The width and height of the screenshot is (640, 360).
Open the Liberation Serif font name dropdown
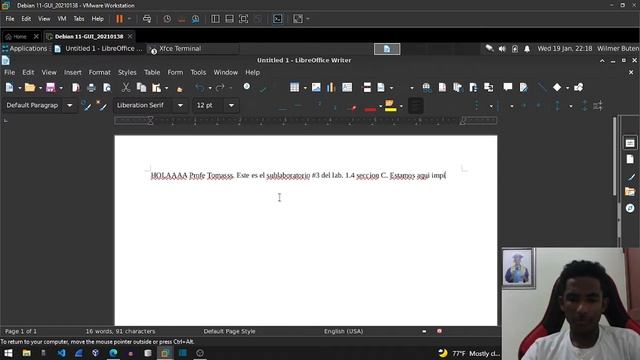(180, 105)
